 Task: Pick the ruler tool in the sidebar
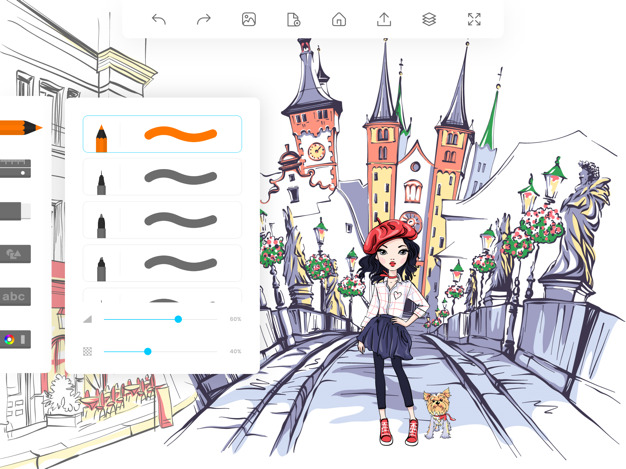(14, 168)
